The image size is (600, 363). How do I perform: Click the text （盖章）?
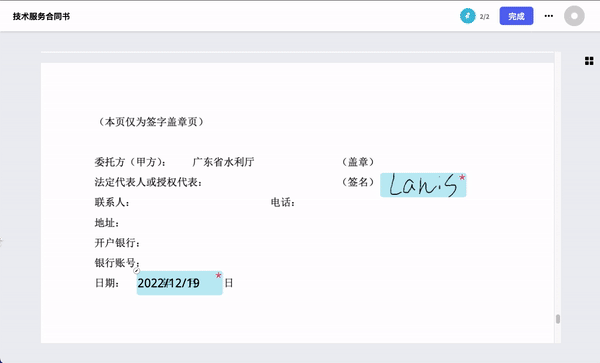point(358,162)
